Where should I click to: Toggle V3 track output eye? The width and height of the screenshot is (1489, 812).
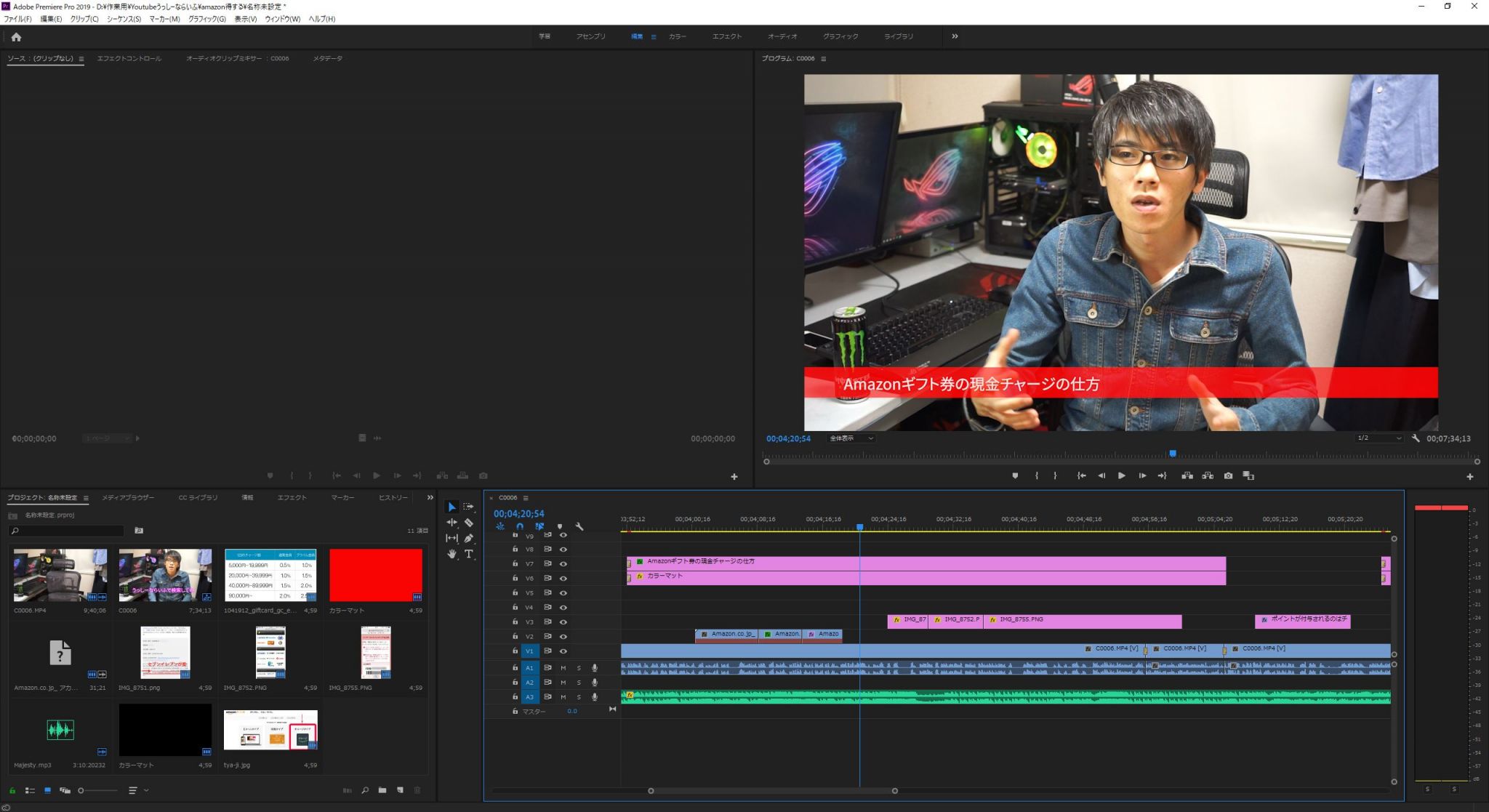point(563,622)
